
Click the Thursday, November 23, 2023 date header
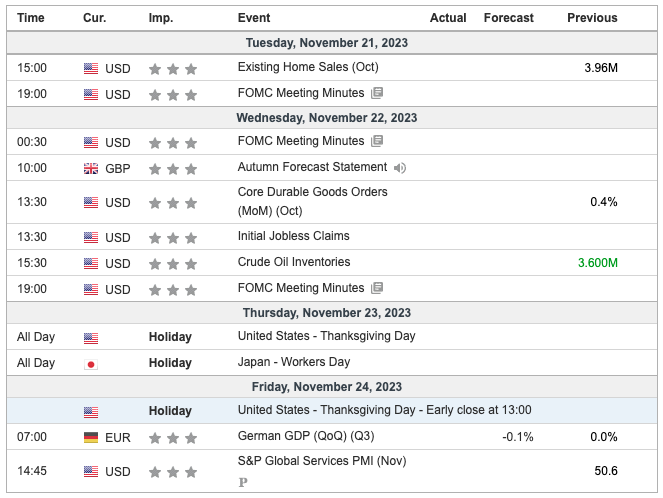point(327,313)
